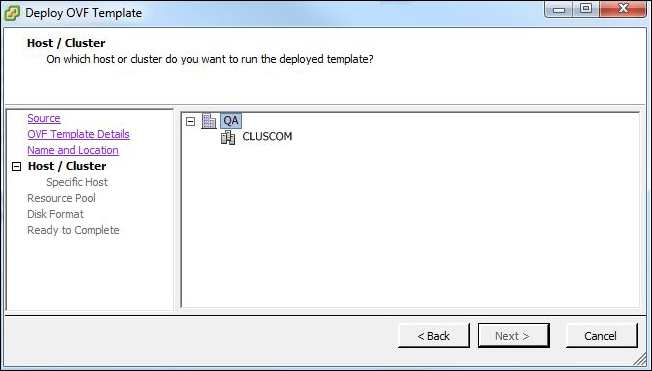The height and width of the screenshot is (371, 652).
Task: Go to OVF Template Details step
Action: (78, 134)
